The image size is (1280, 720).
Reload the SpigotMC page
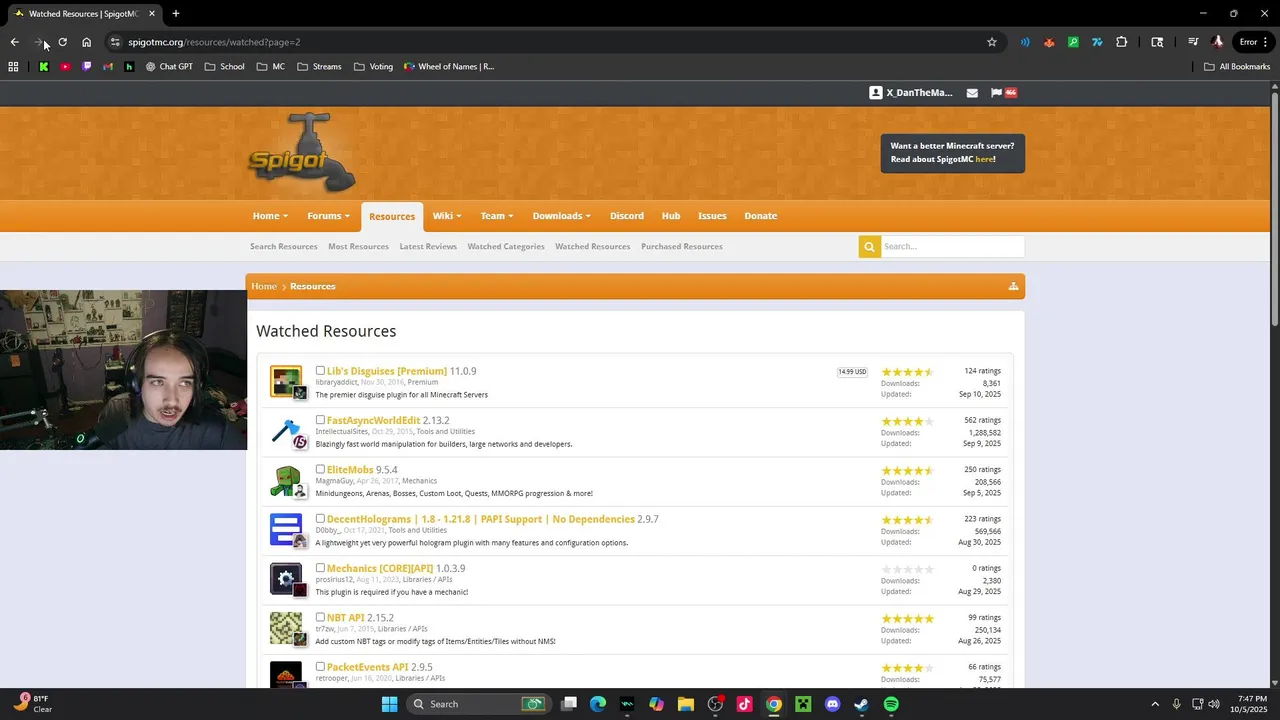click(x=62, y=42)
